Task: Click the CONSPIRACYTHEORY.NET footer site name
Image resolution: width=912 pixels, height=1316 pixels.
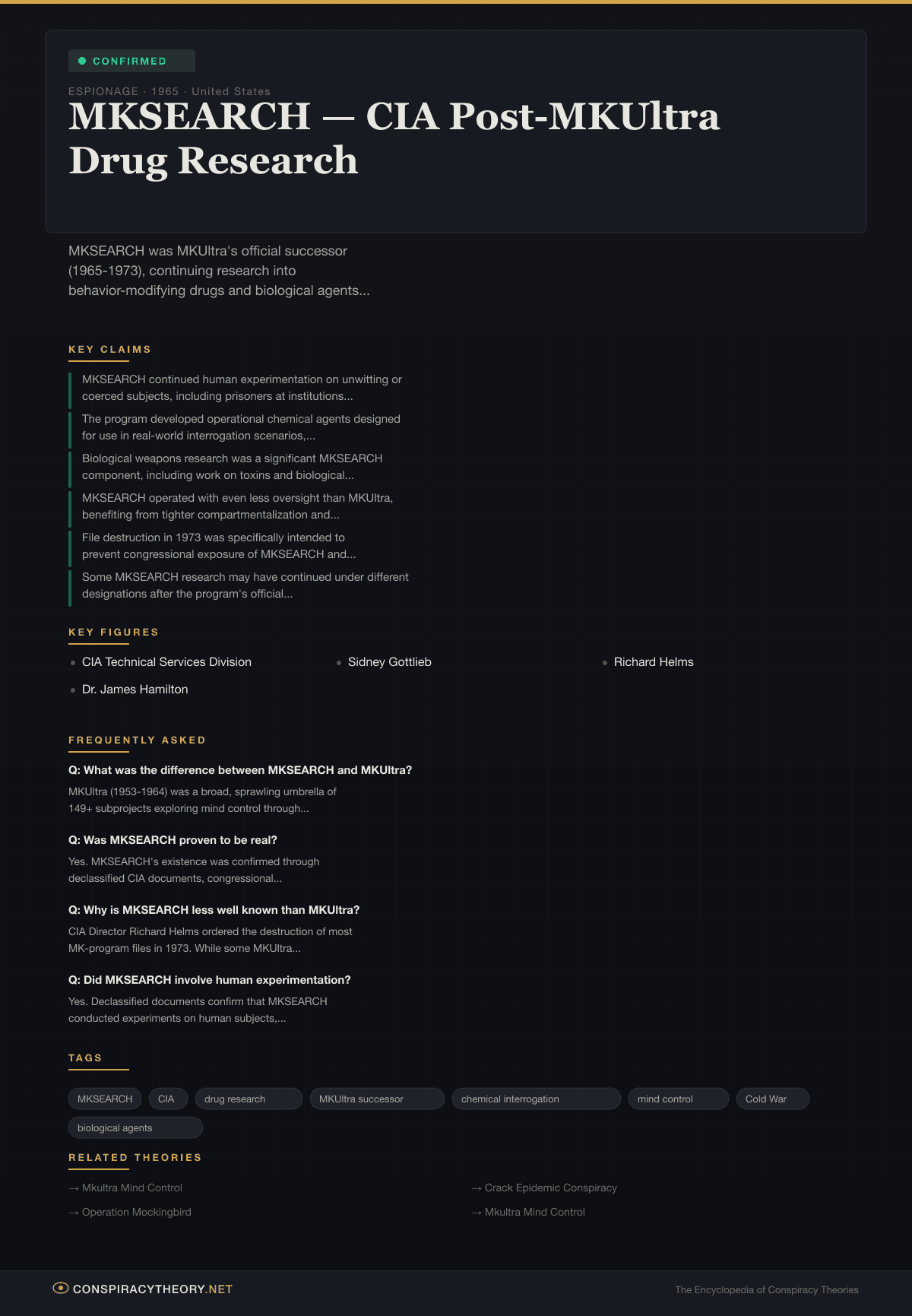Action: (153, 1289)
